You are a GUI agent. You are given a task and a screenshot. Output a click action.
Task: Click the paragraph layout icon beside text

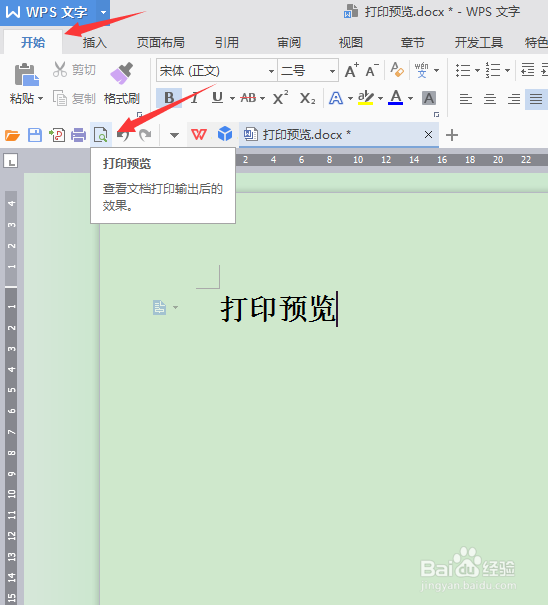(159, 308)
